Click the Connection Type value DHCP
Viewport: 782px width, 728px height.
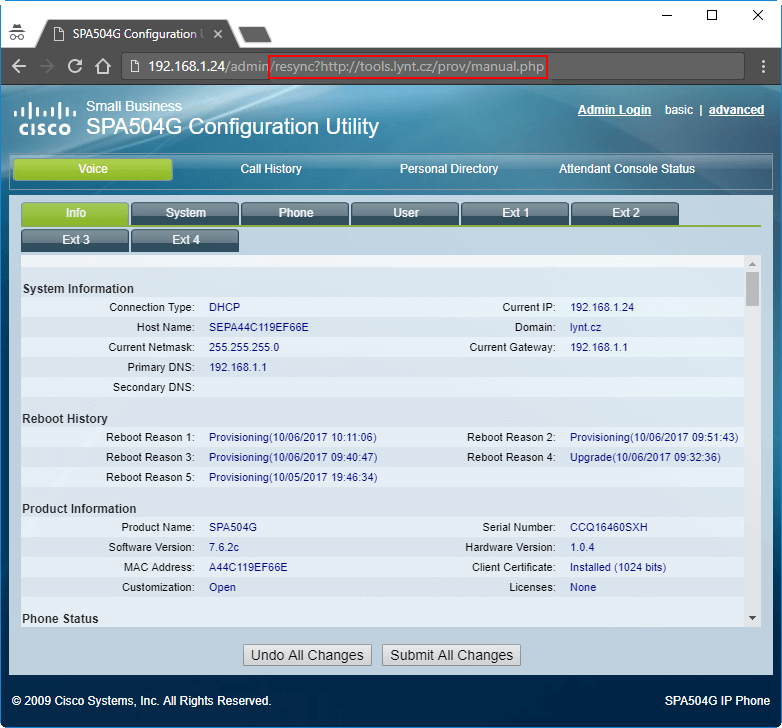click(x=224, y=307)
